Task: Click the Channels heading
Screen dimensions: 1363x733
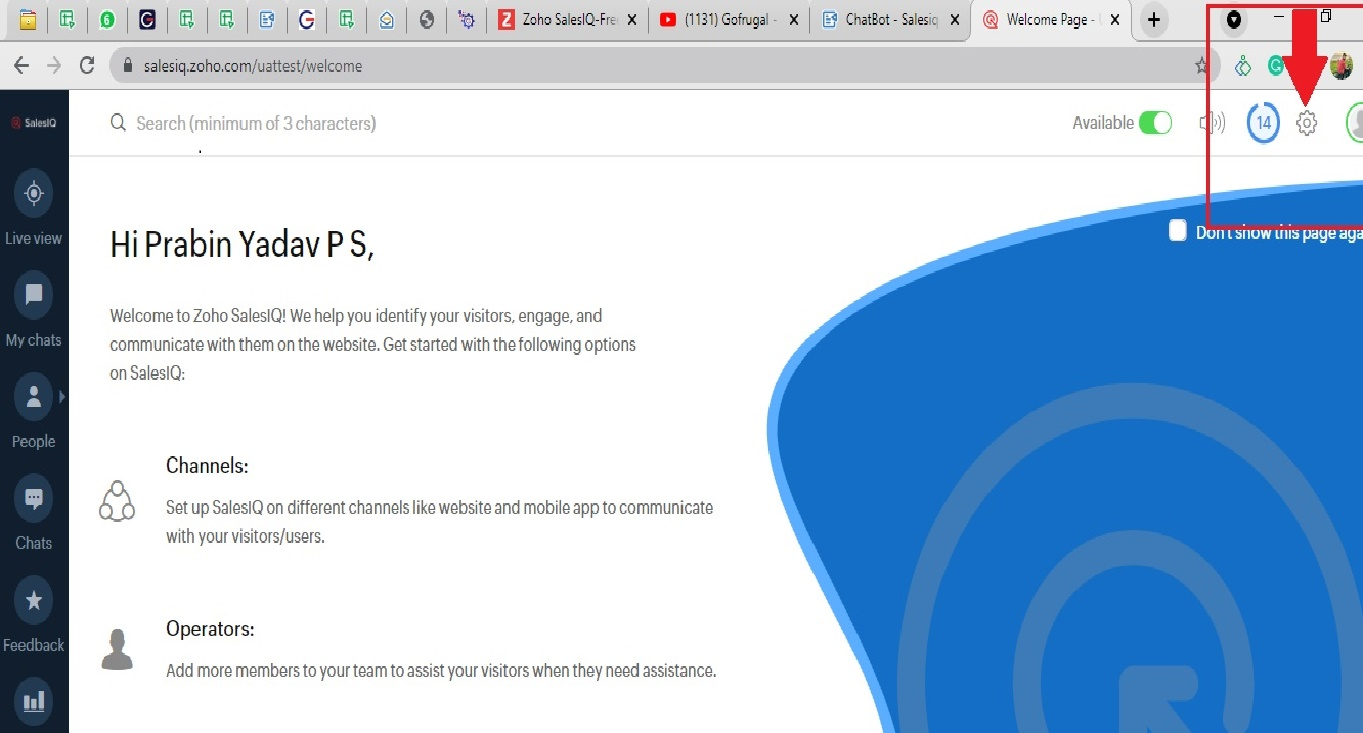Action: click(x=207, y=466)
